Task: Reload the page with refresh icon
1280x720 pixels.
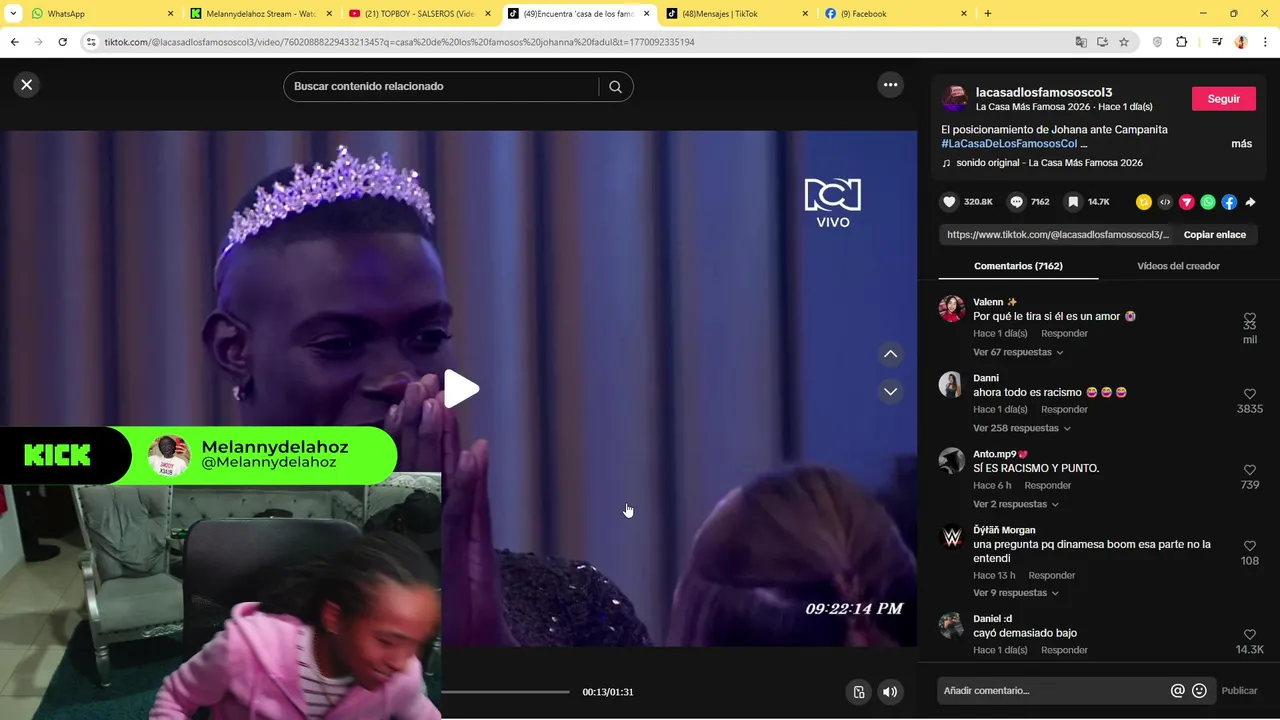Action: [x=62, y=42]
